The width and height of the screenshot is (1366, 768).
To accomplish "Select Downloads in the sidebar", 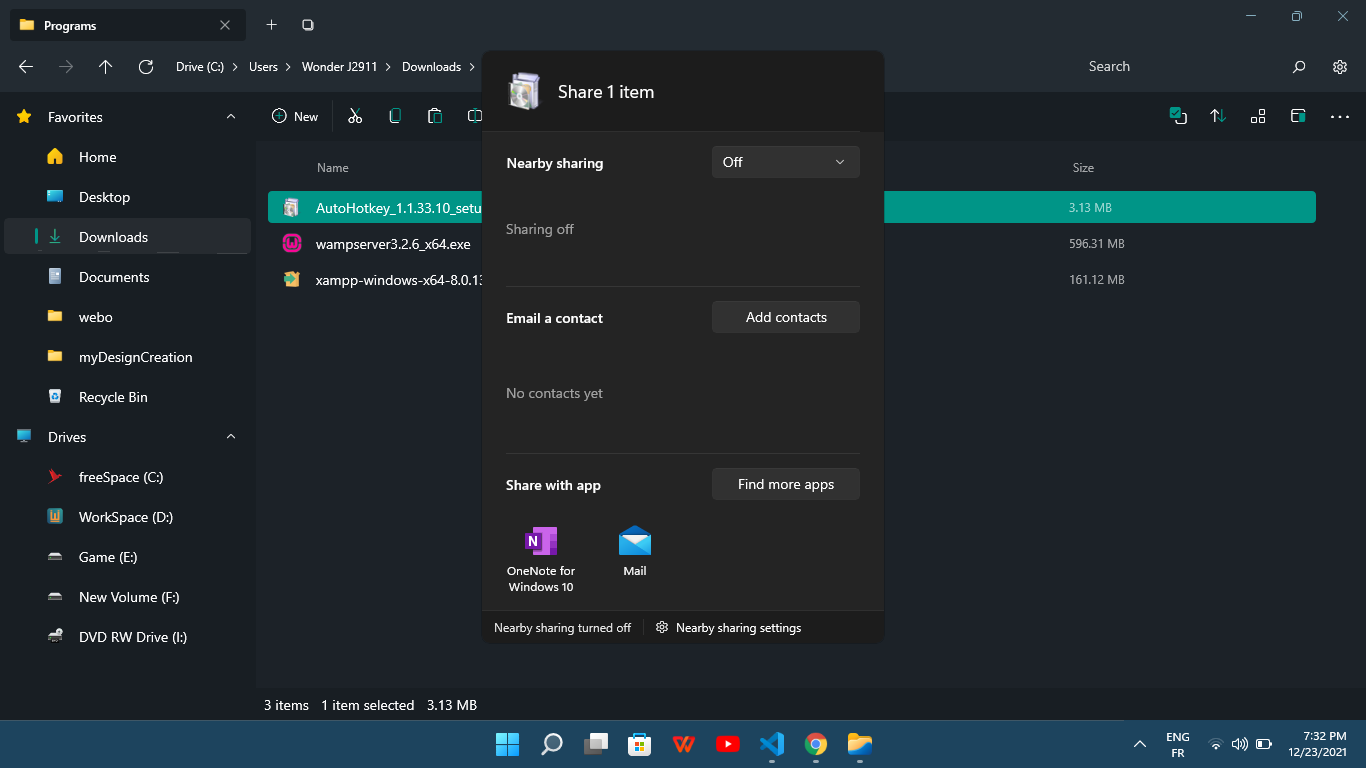I will point(127,237).
